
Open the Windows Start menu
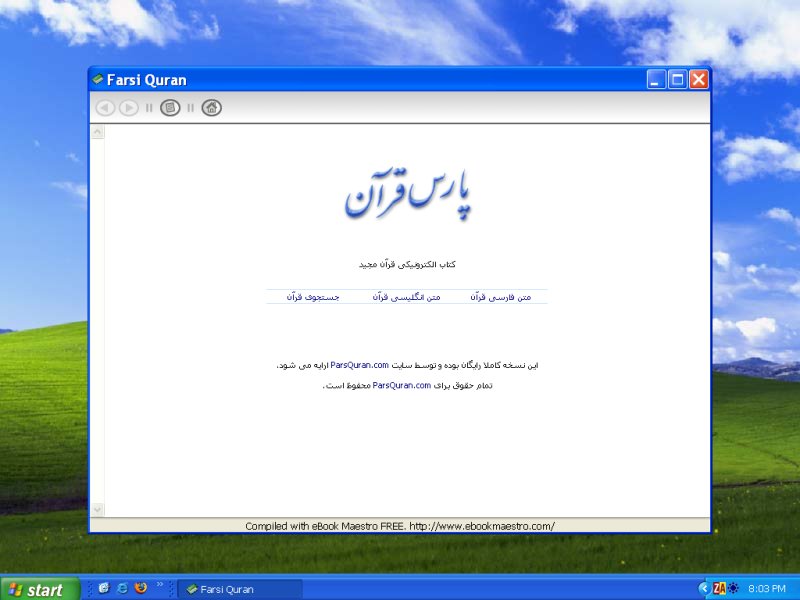36,589
